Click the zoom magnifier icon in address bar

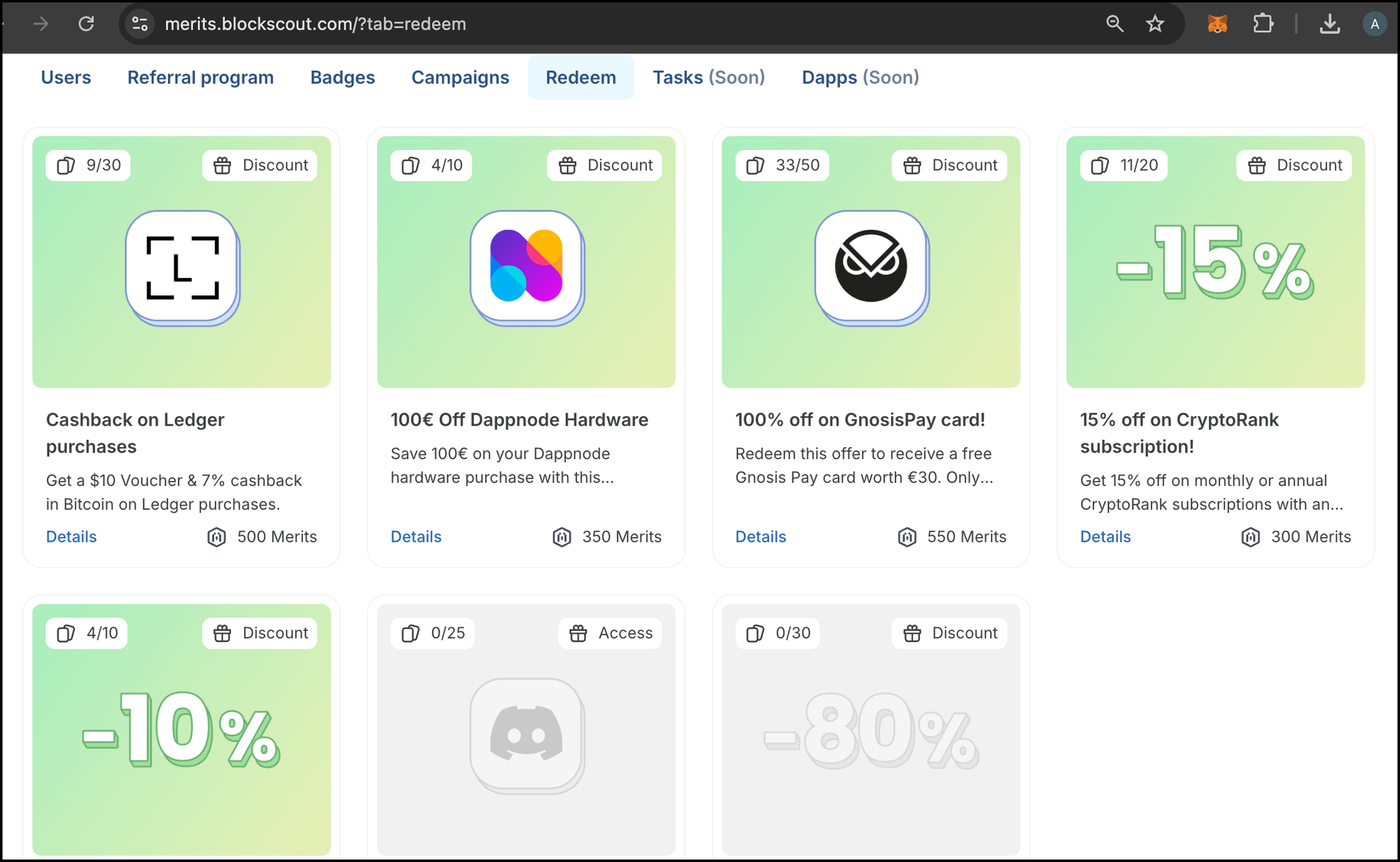1114,24
